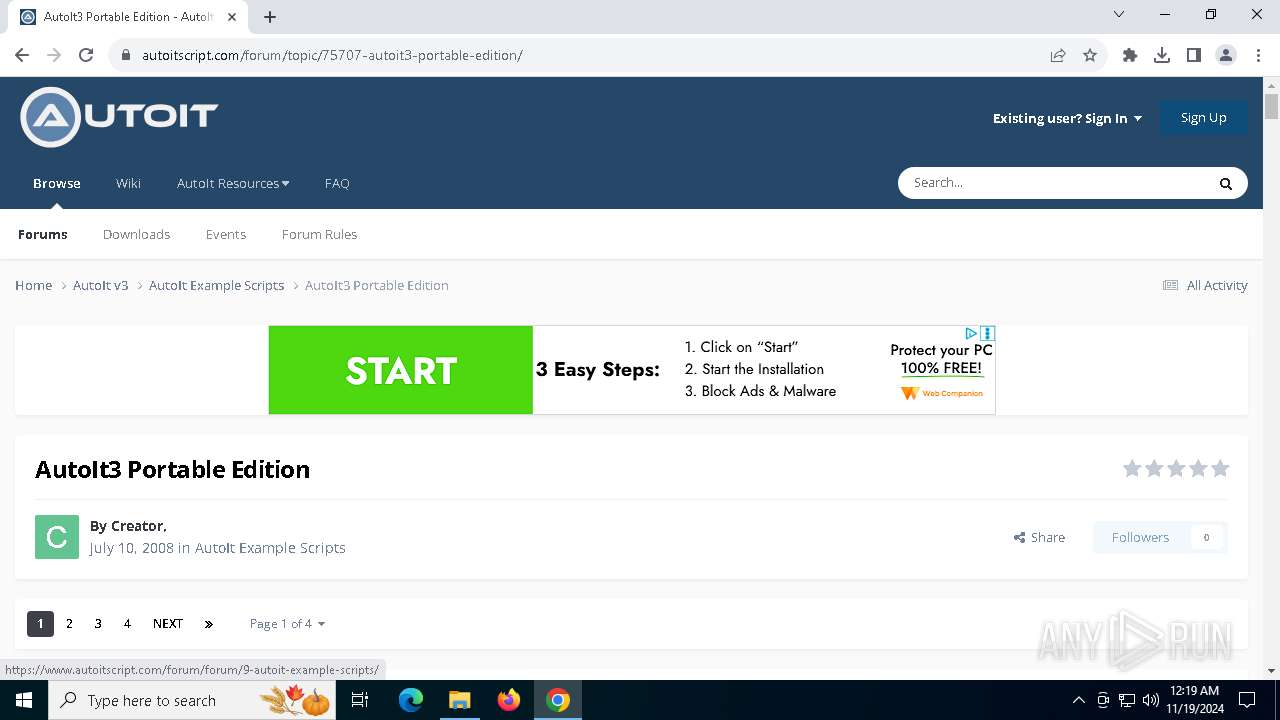Launch Microsoft Edge from taskbar

coord(411,700)
